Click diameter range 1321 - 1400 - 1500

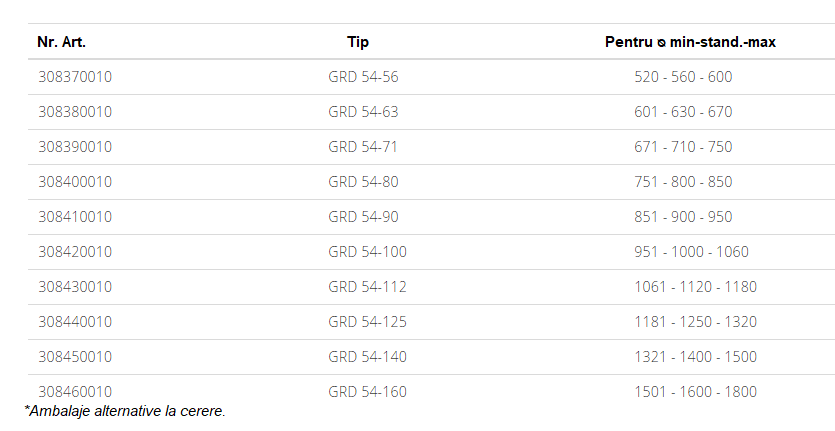[x=695, y=357]
